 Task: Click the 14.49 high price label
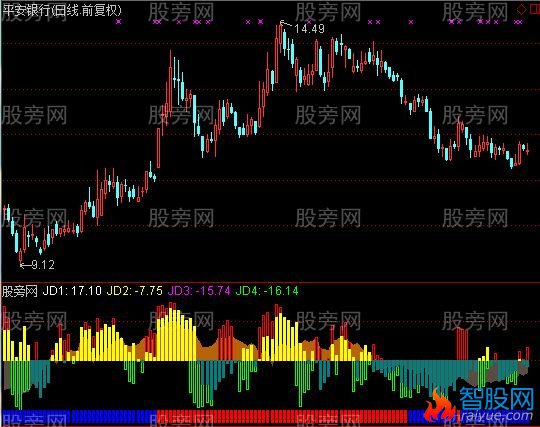[310, 29]
